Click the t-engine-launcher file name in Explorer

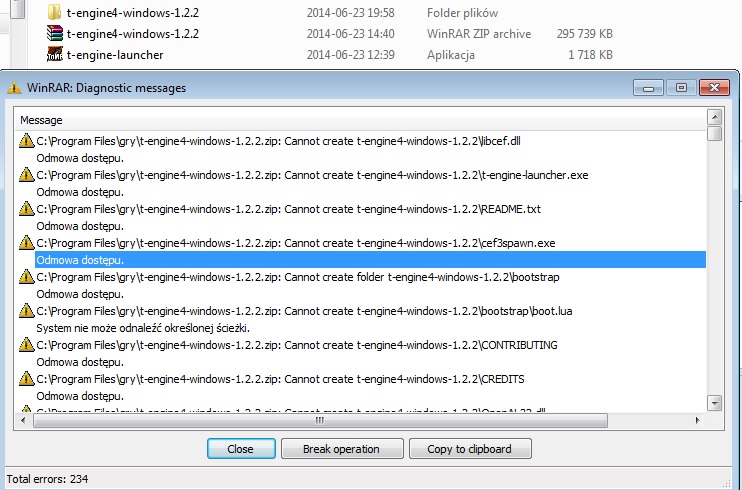pyautogui.click(x=115, y=55)
